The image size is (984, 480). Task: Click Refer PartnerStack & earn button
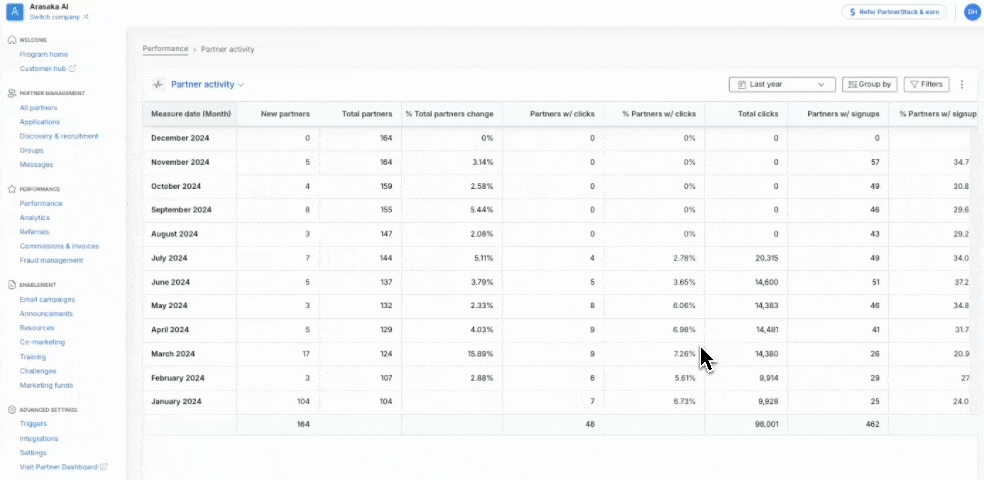tap(894, 12)
